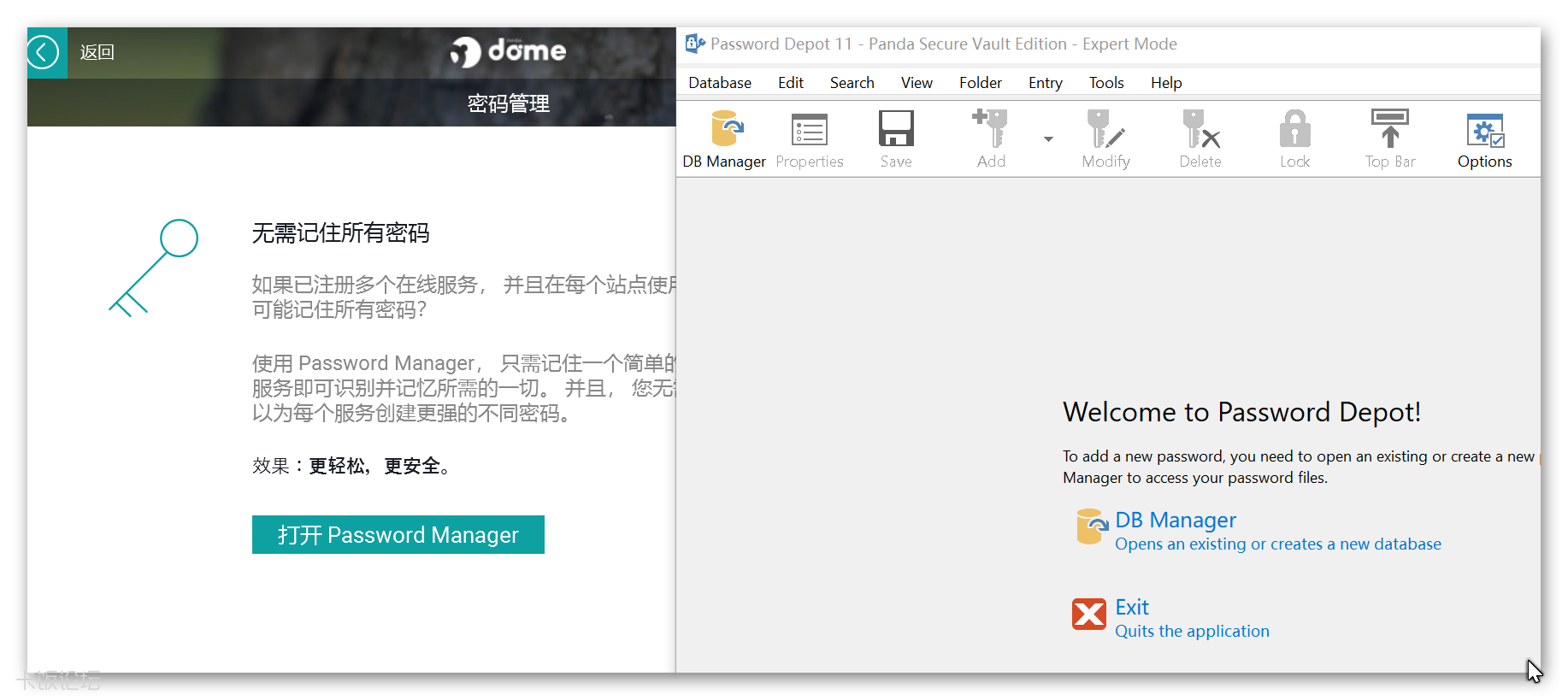Open the Edit menu
This screenshot has height=700, width=1568.
790,83
